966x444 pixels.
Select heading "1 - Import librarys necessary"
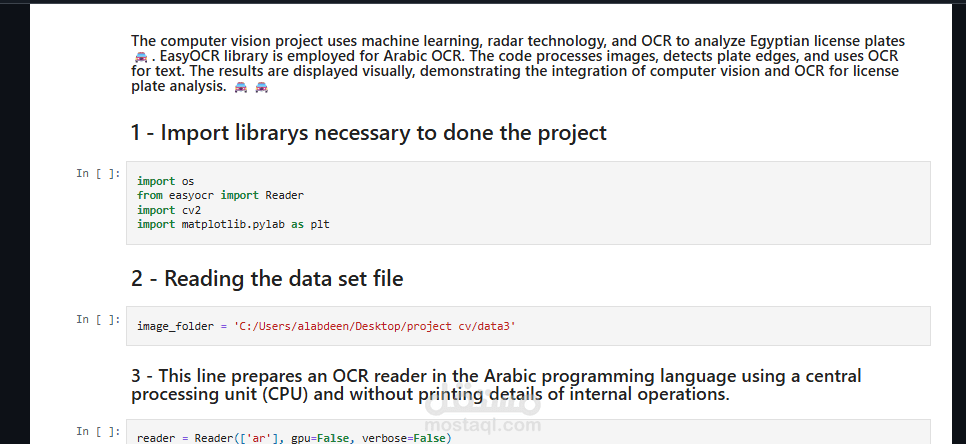(368, 133)
